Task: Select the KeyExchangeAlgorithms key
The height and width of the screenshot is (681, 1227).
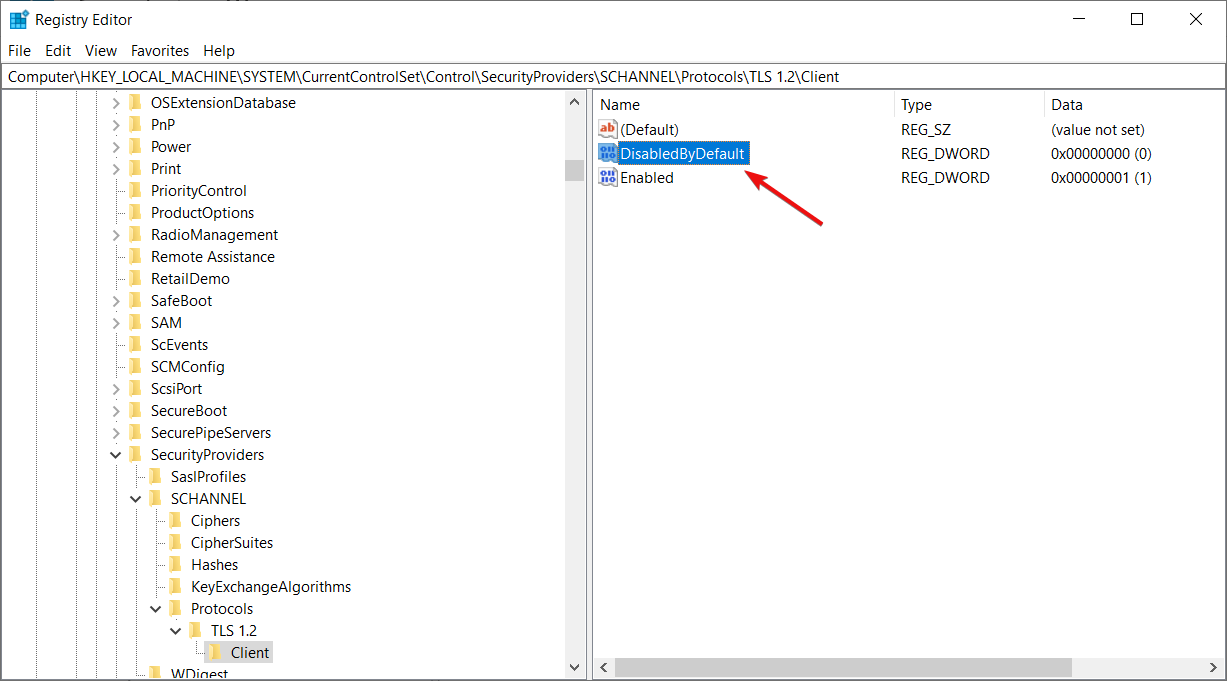Action: pyautogui.click(x=271, y=586)
